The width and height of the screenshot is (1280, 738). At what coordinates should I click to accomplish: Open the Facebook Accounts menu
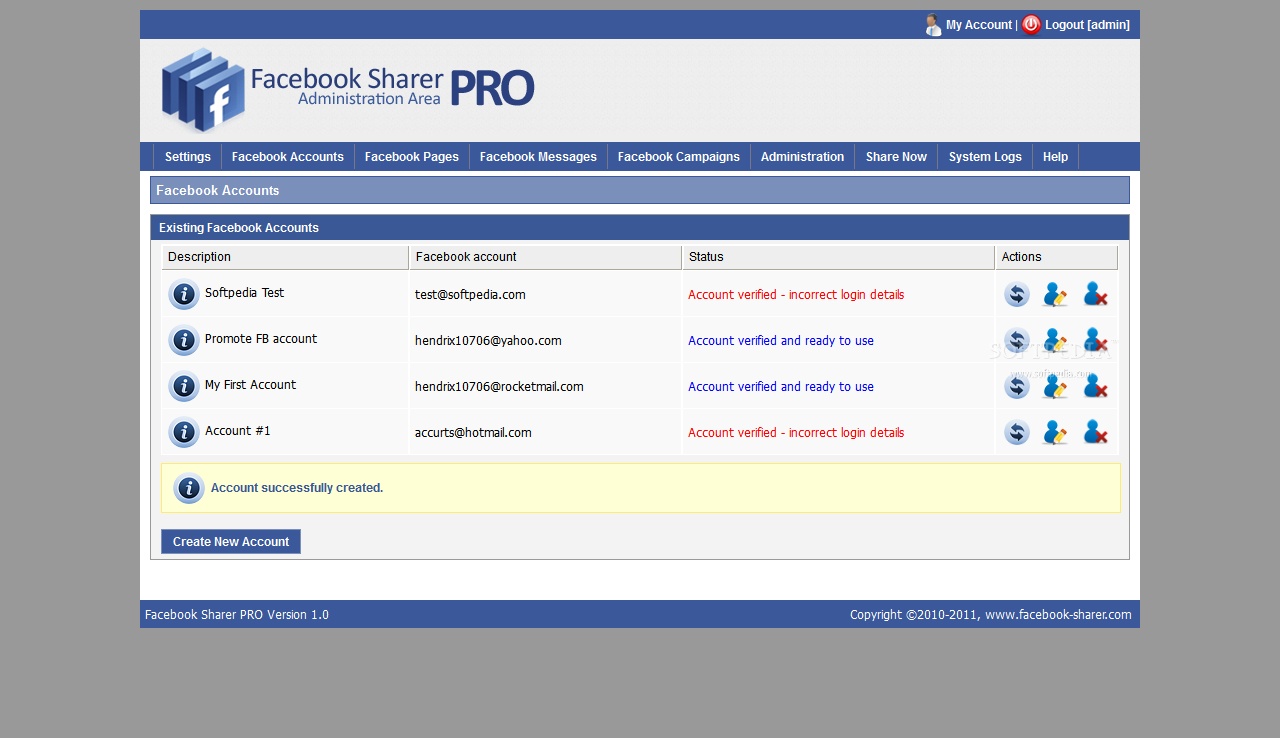pos(288,157)
